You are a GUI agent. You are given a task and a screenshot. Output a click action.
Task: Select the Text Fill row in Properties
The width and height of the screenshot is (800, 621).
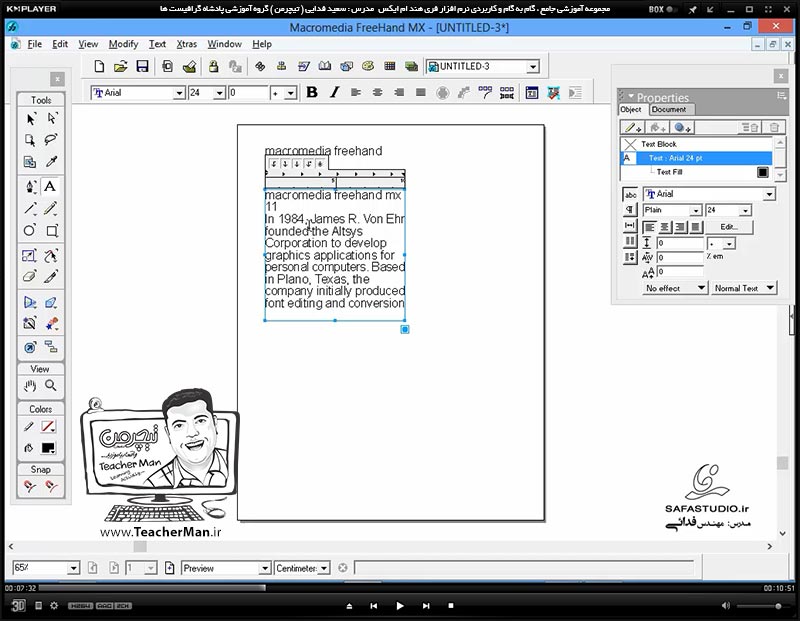tap(696, 172)
